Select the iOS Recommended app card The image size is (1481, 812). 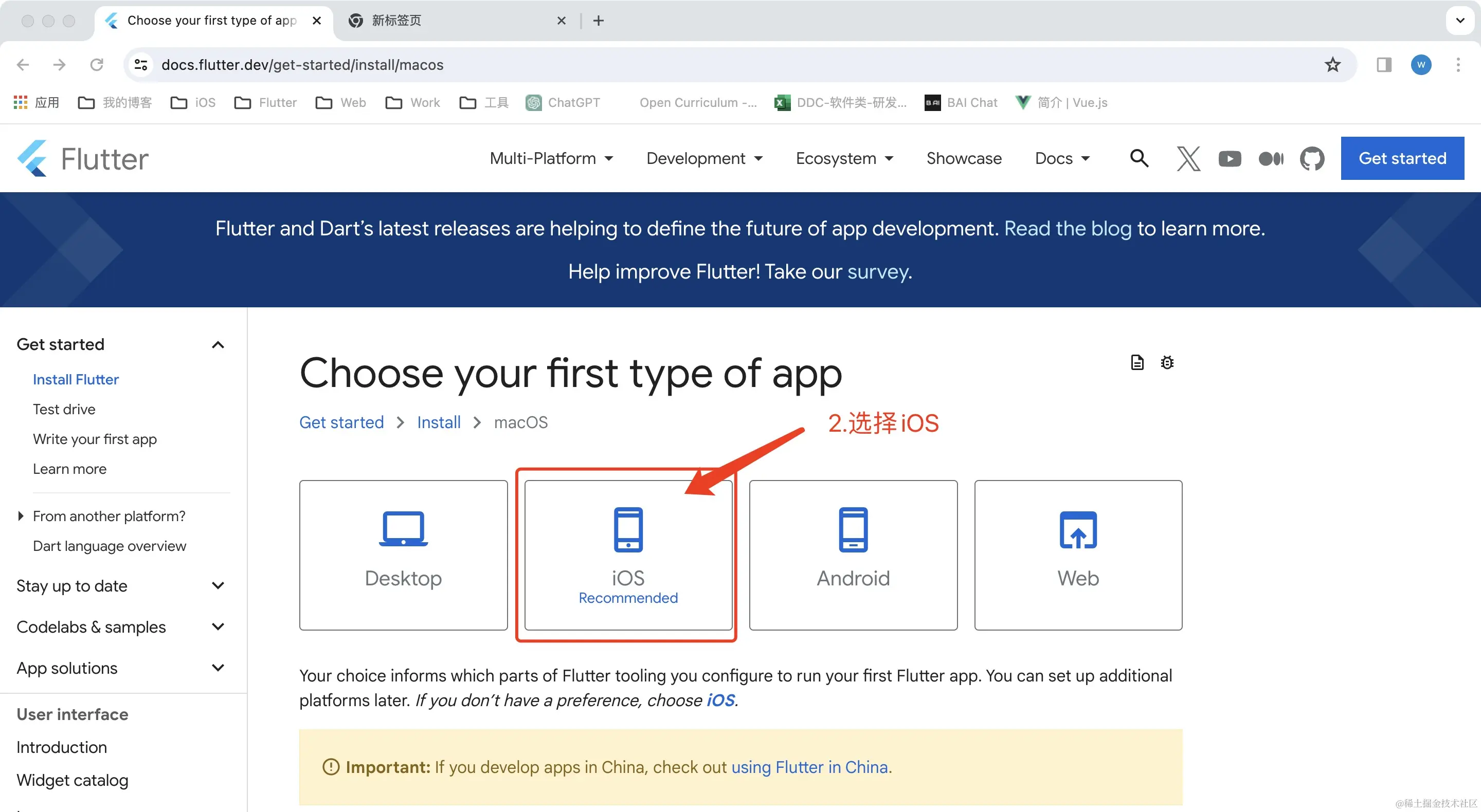pos(628,555)
